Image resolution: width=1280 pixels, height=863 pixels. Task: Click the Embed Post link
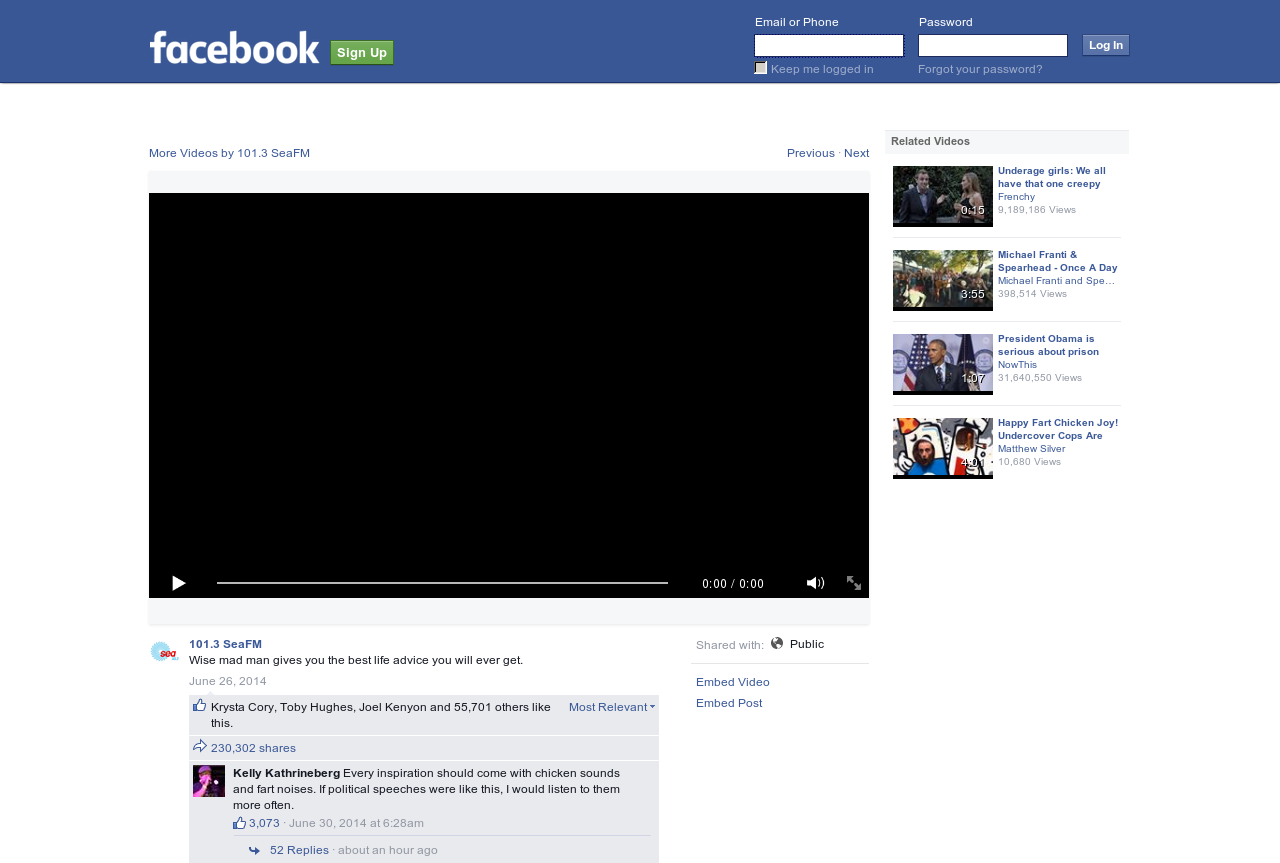pos(729,703)
